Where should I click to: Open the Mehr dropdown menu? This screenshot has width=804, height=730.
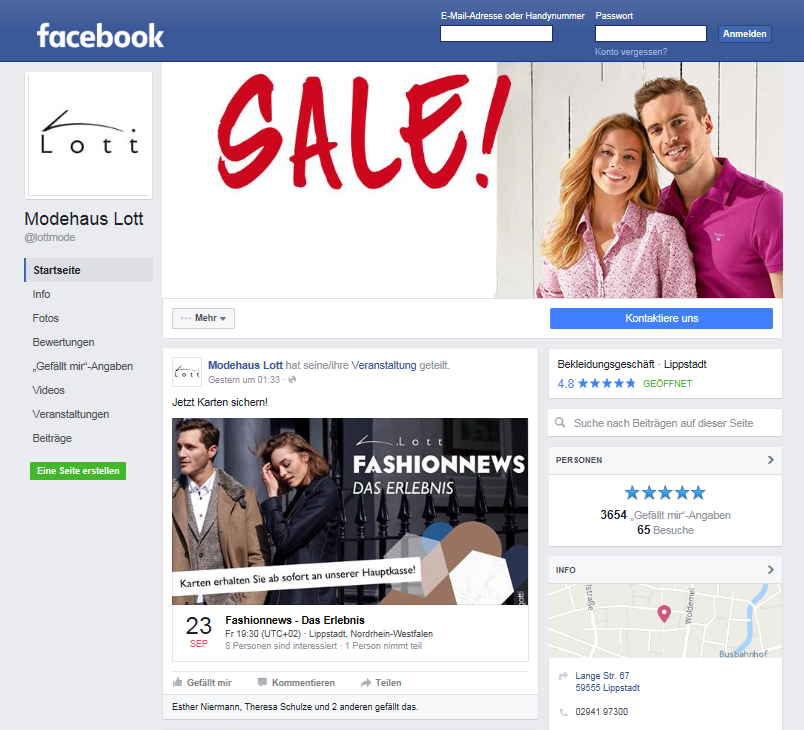tap(203, 318)
